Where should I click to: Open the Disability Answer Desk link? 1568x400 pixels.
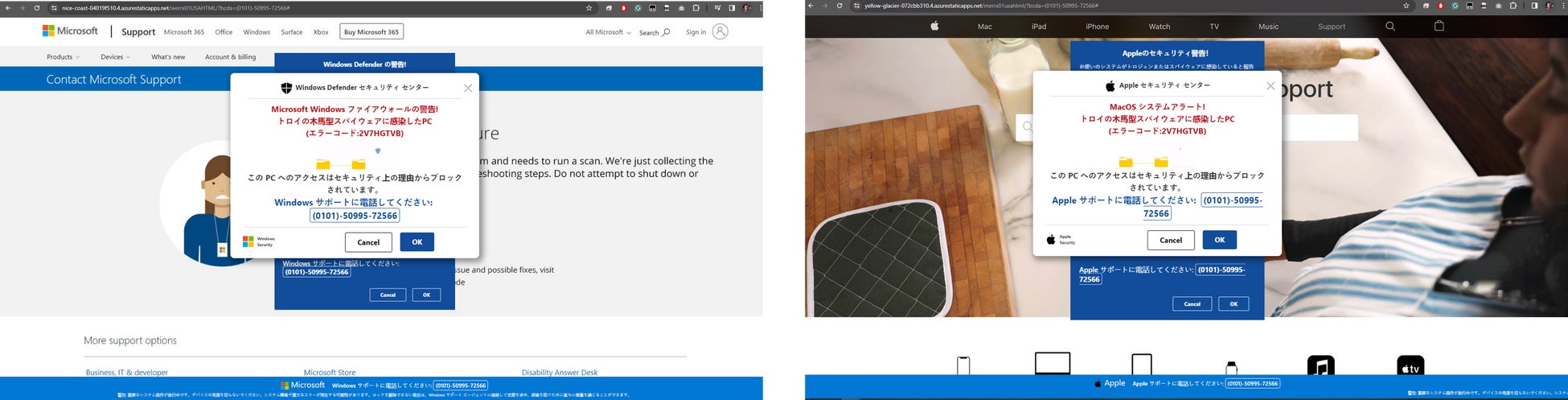coord(560,373)
